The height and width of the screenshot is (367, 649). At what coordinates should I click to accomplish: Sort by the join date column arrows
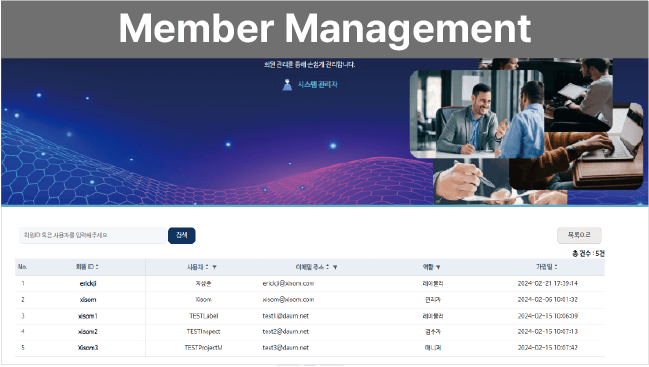(556, 267)
